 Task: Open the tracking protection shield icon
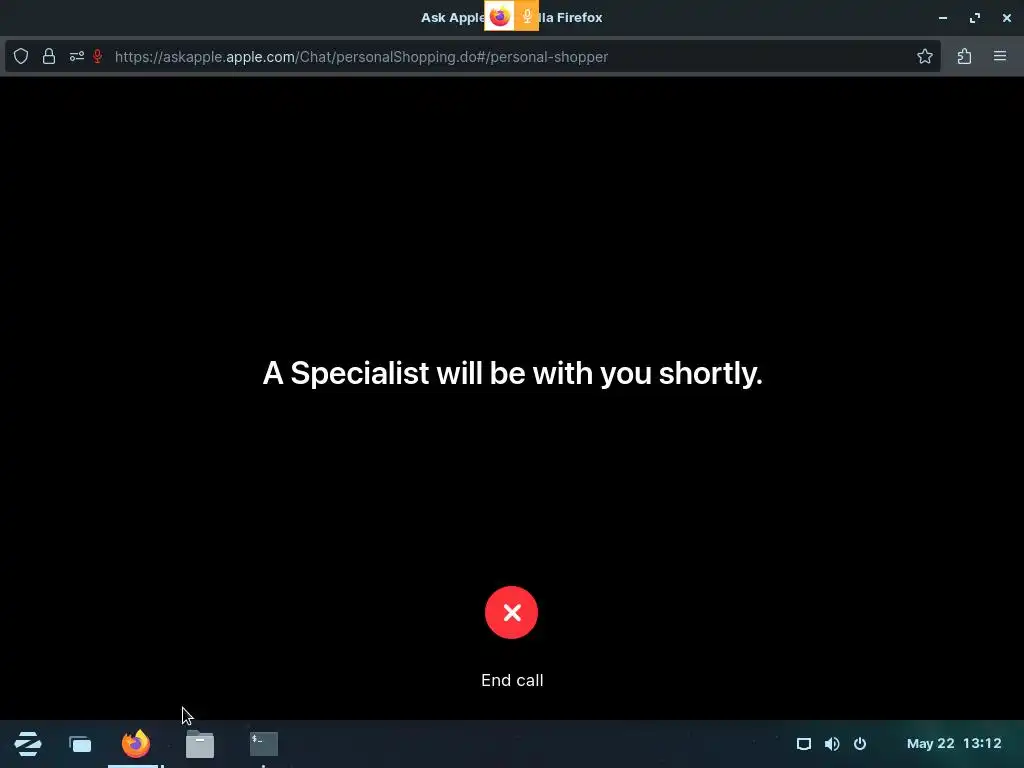coord(21,57)
